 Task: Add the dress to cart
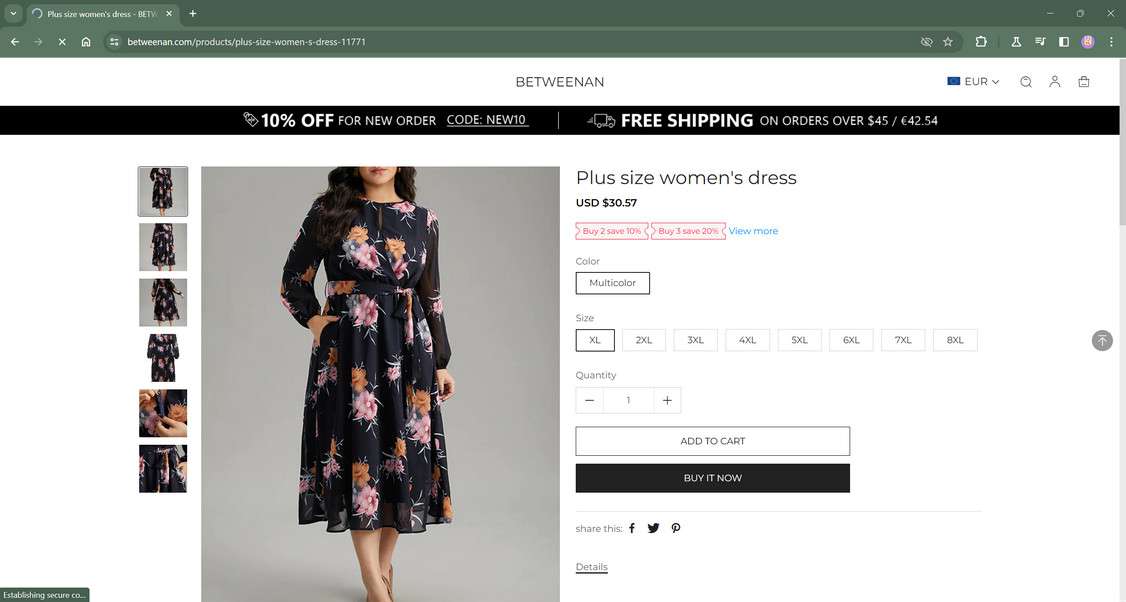pos(712,441)
